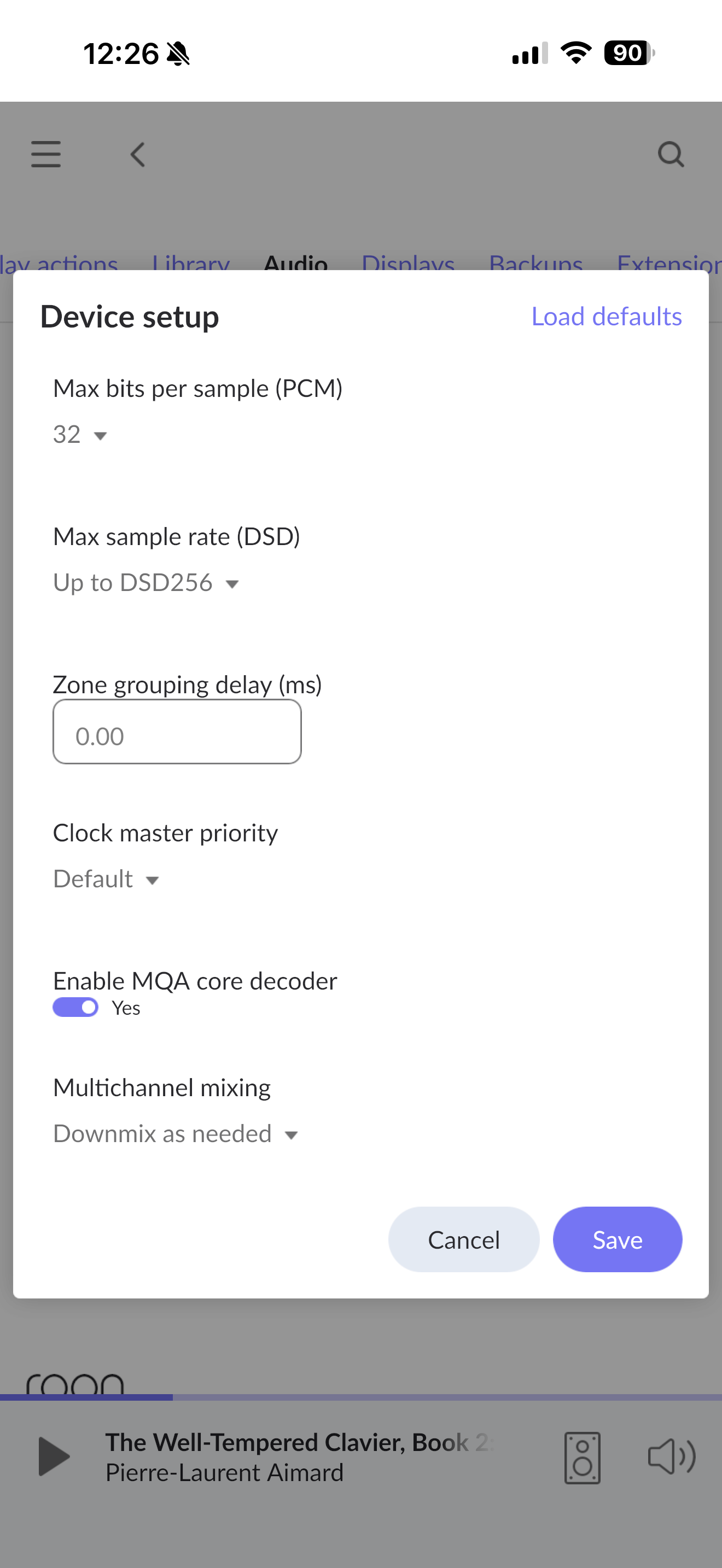722x1568 pixels.
Task: Open search with the magnifier icon
Action: (671, 155)
